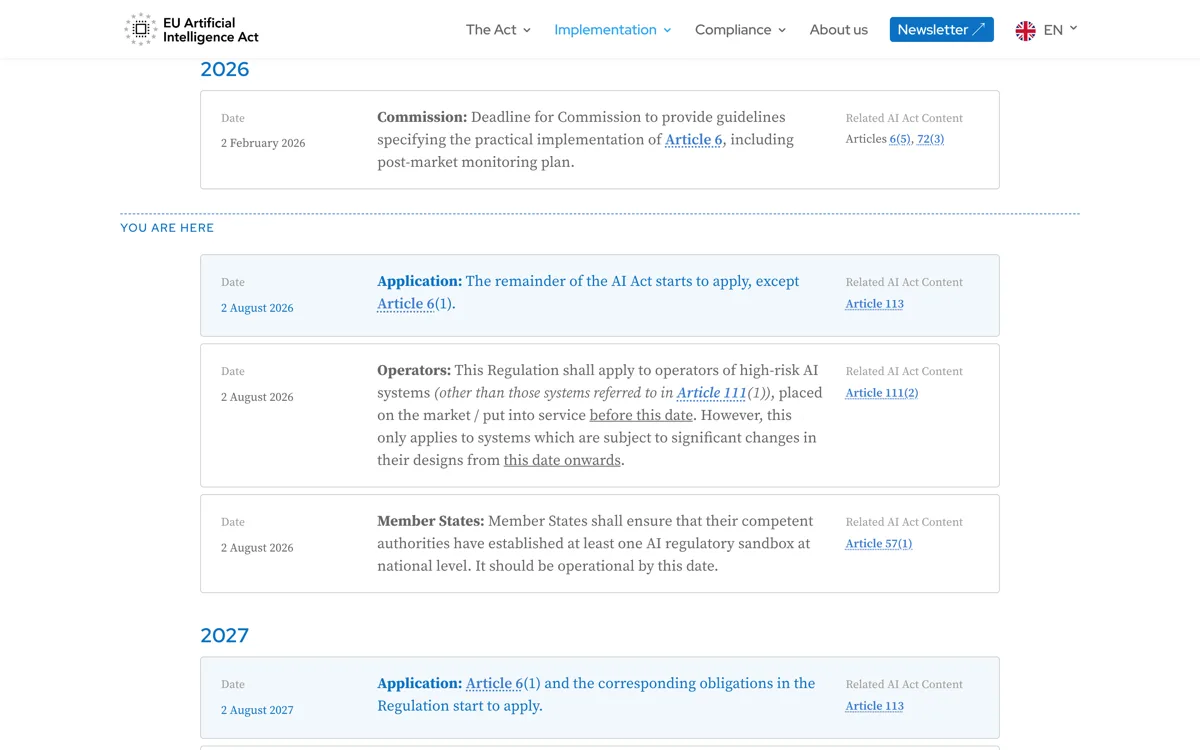Image resolution: width=1200 pixels, height=750 pixels.
Task: Select the date 2 August 2027
Action: (257, 710)
